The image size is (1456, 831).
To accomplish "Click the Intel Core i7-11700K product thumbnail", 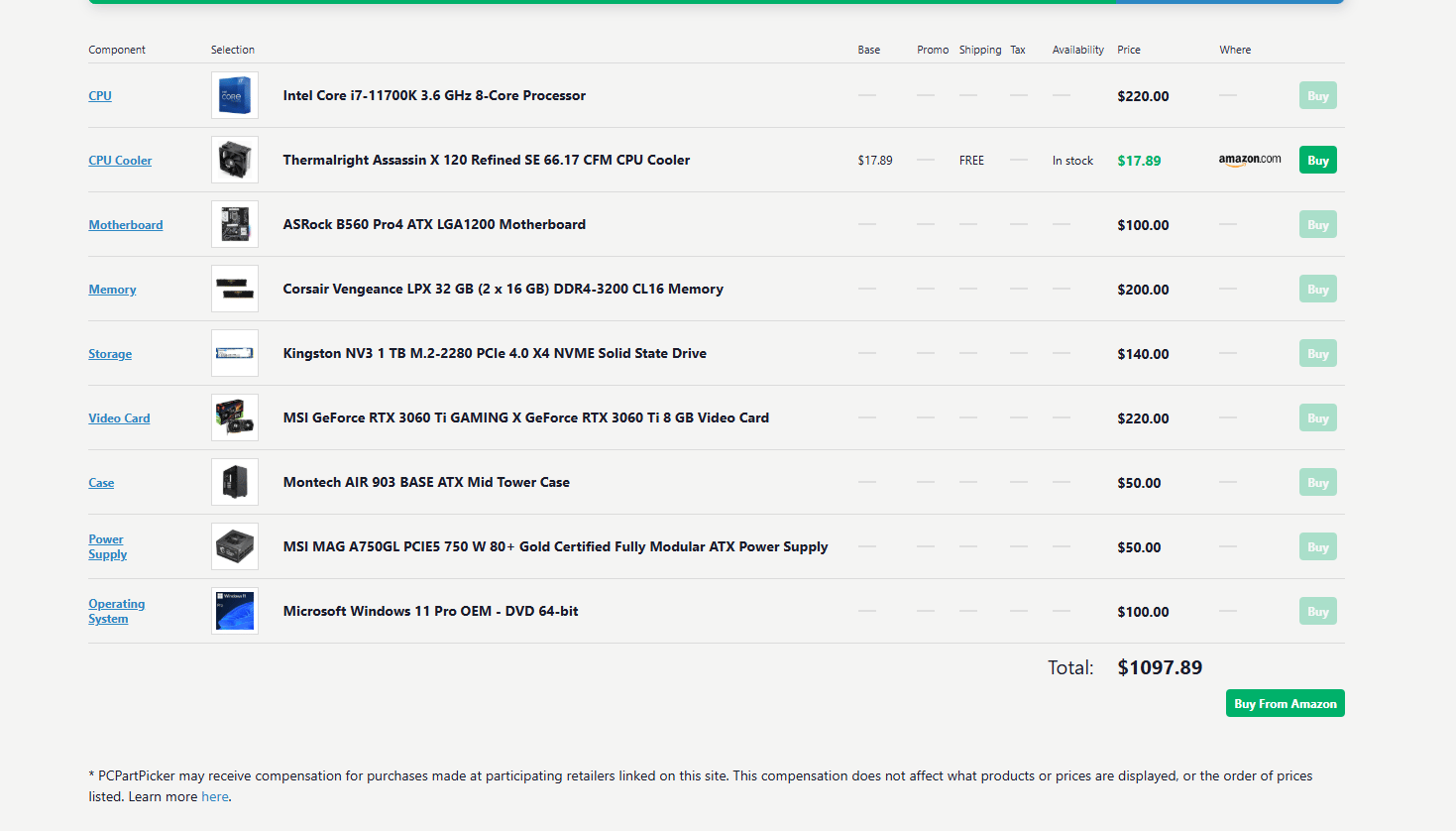I will click(x=235, y=95).
